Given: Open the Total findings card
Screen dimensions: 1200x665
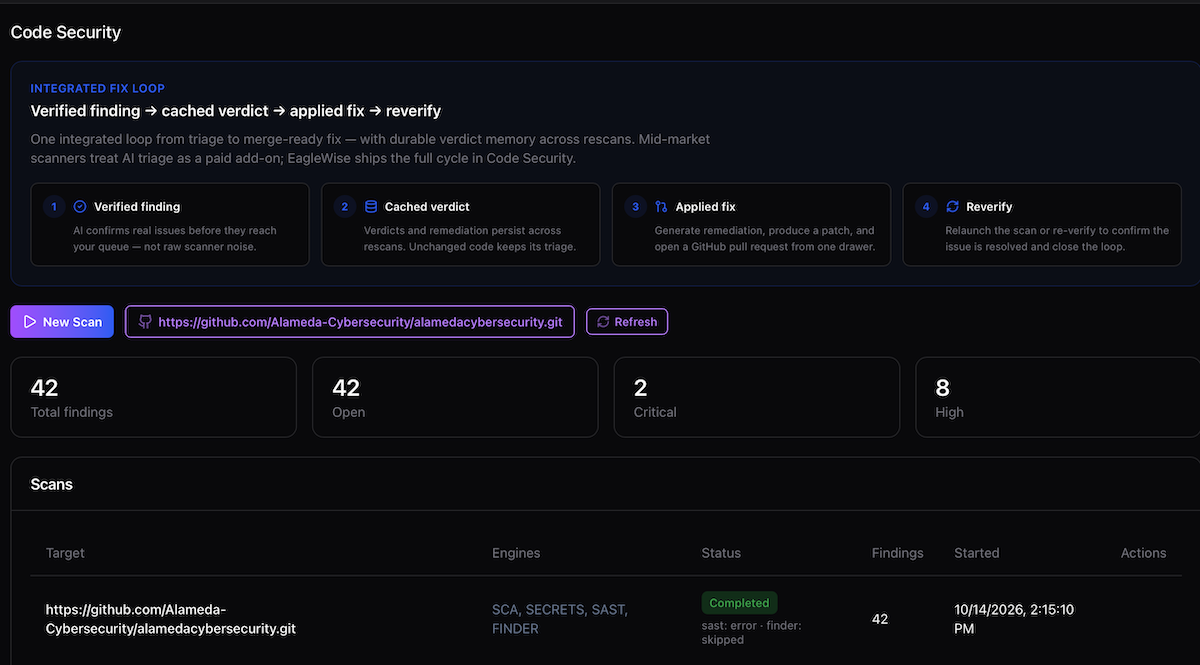Looking at the screenshot, I should point(154,397).
